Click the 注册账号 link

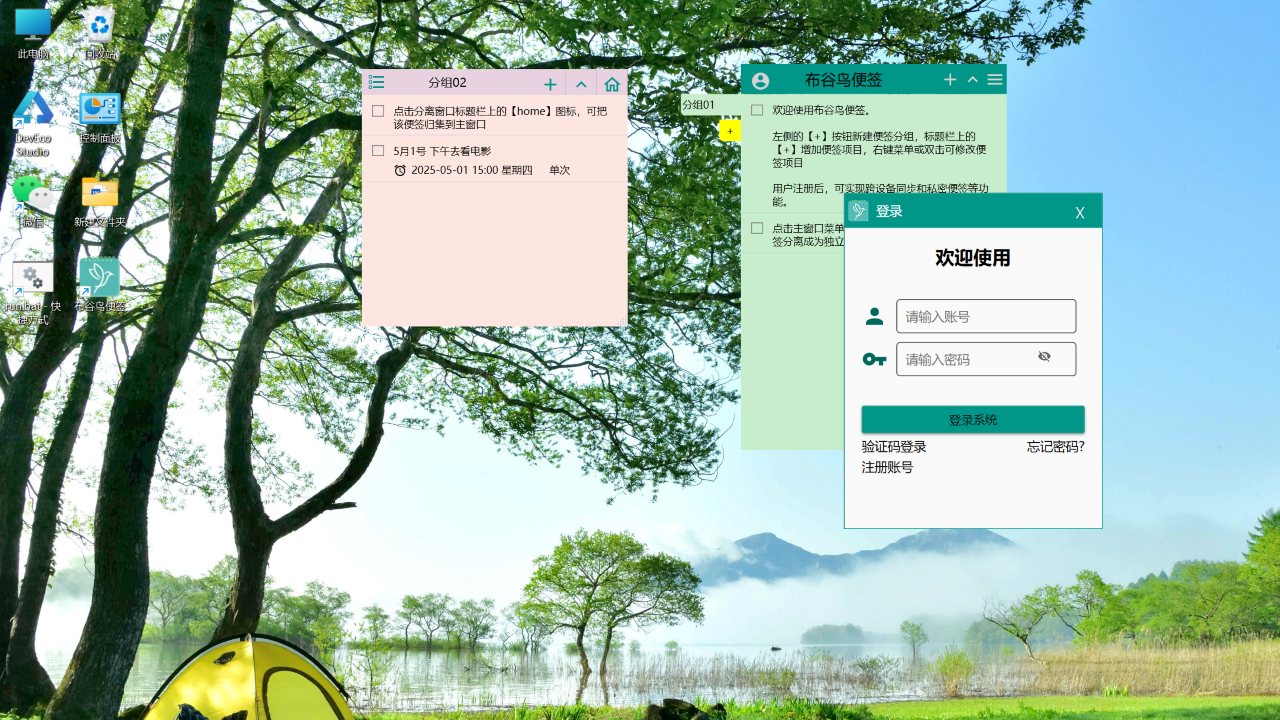(886, 466)
